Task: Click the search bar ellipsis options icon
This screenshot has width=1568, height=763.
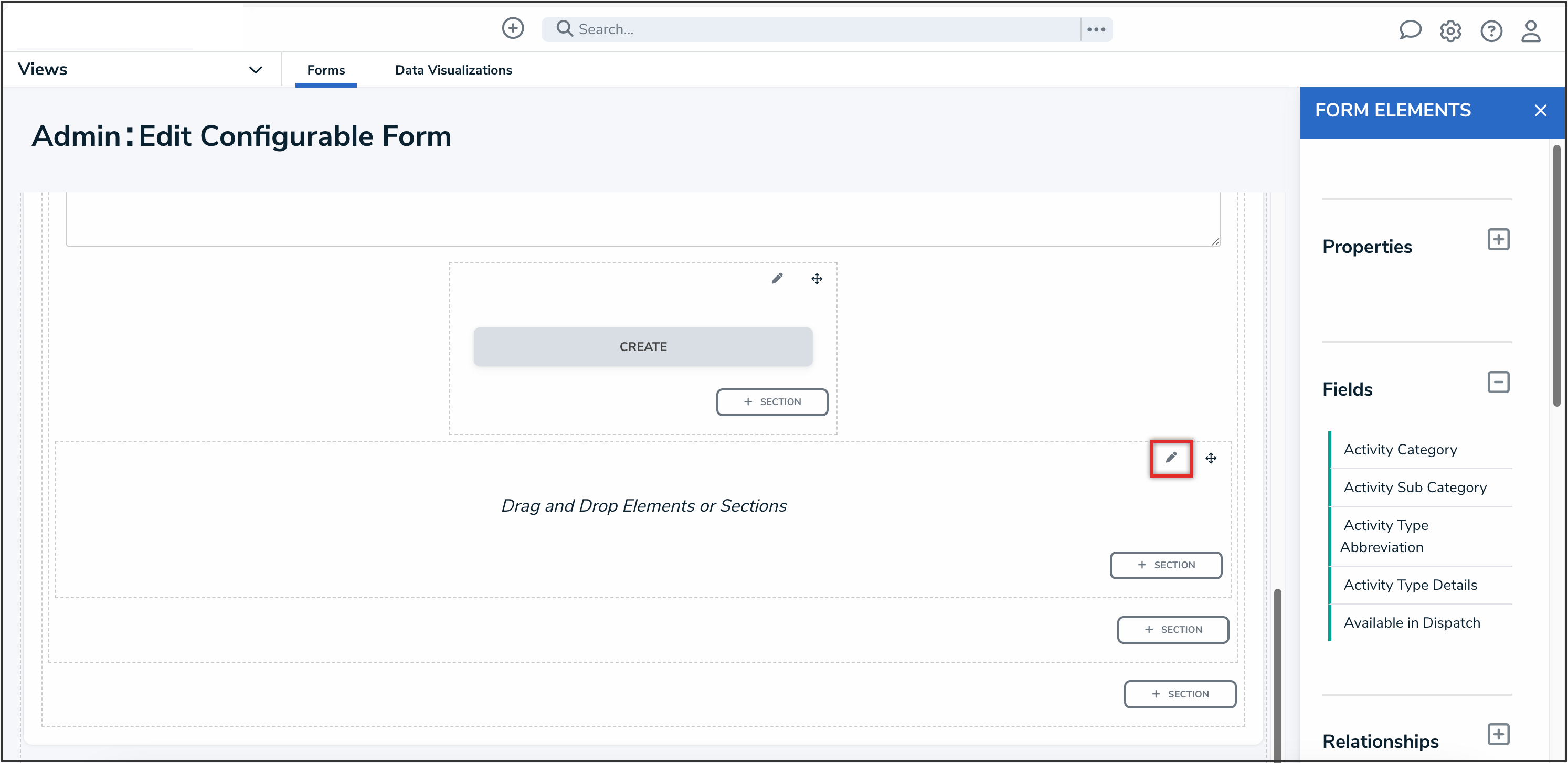Action: click(x=1096, y=29)
